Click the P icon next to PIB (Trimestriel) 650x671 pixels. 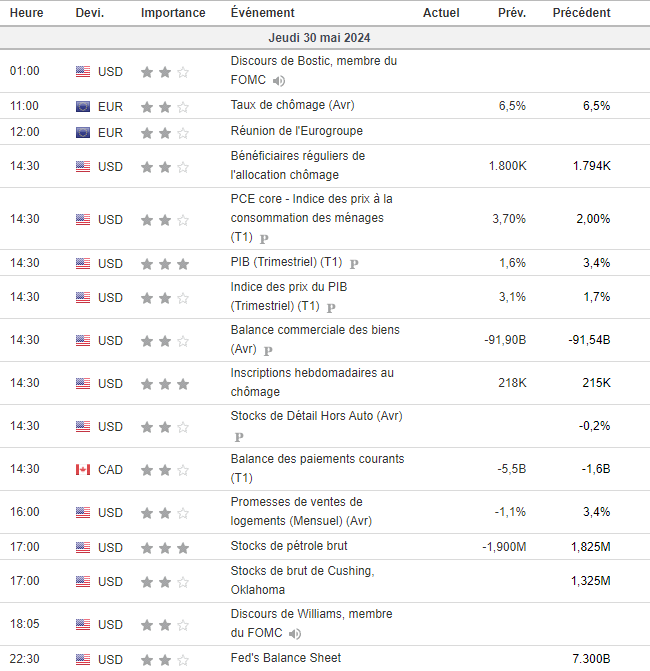tap(354, 263)
